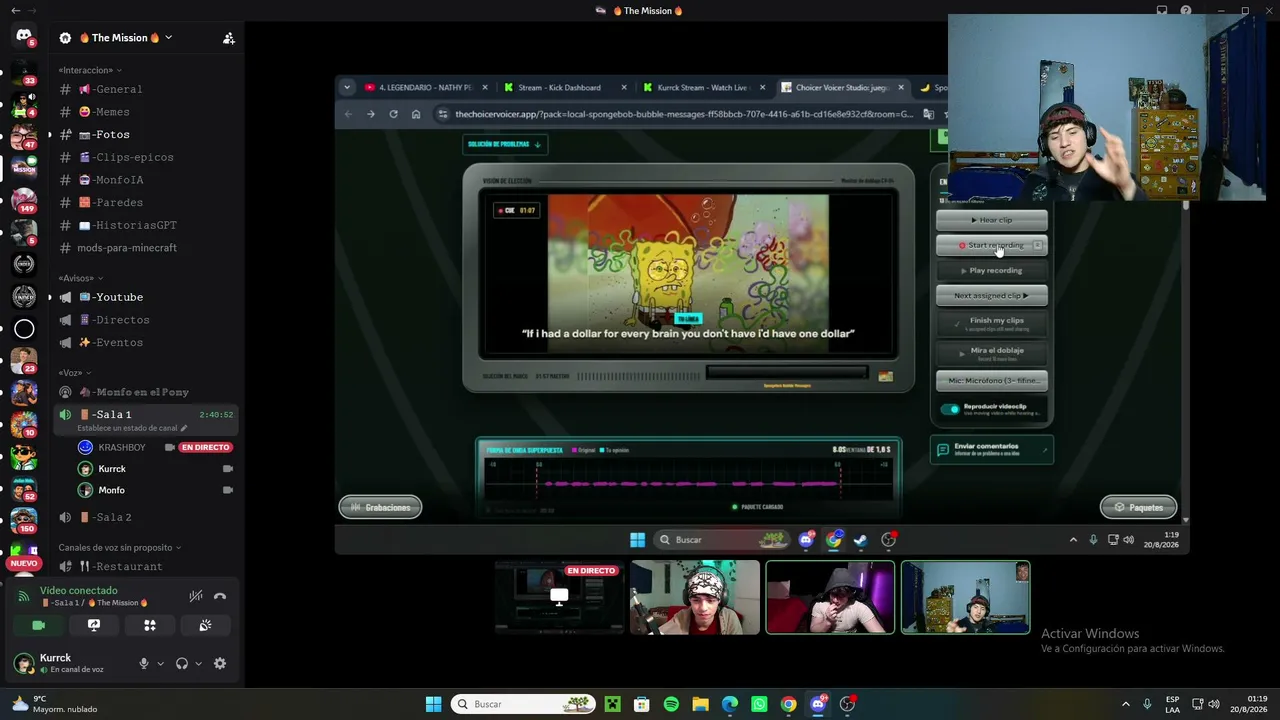Switch to Stream - Kick Dashboard tab

click(566, 87)
